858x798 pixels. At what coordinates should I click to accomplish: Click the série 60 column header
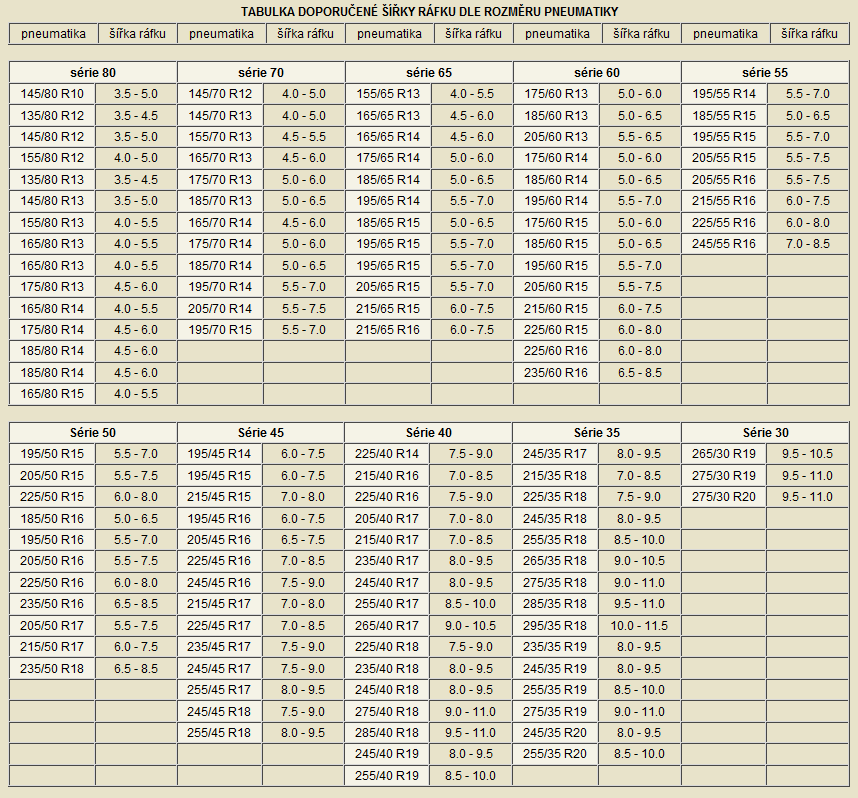click(x=597, y=72)
